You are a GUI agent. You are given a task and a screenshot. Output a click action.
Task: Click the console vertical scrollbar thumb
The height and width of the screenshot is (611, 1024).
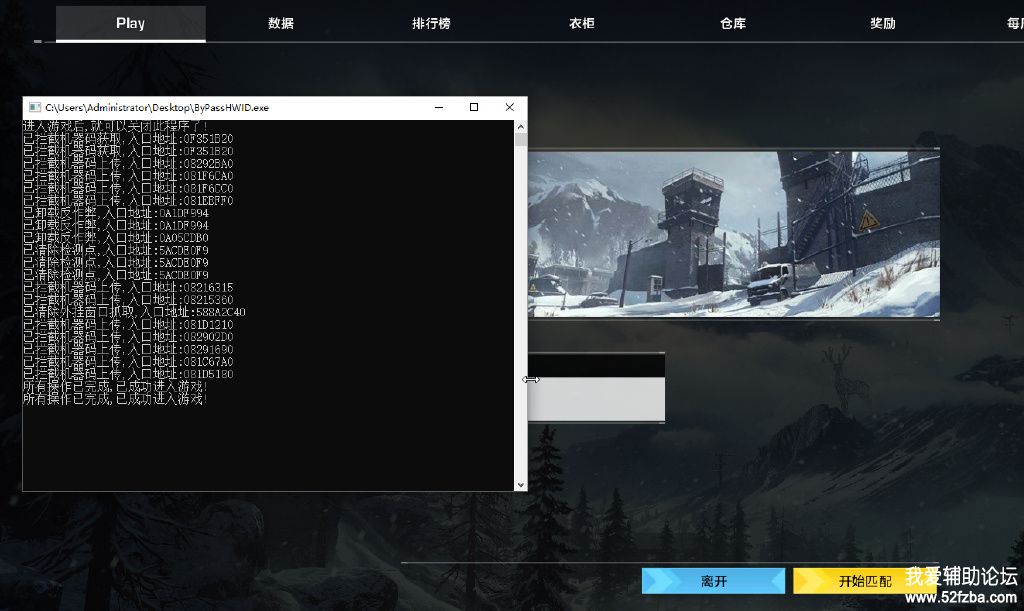[x=520, y=141]
